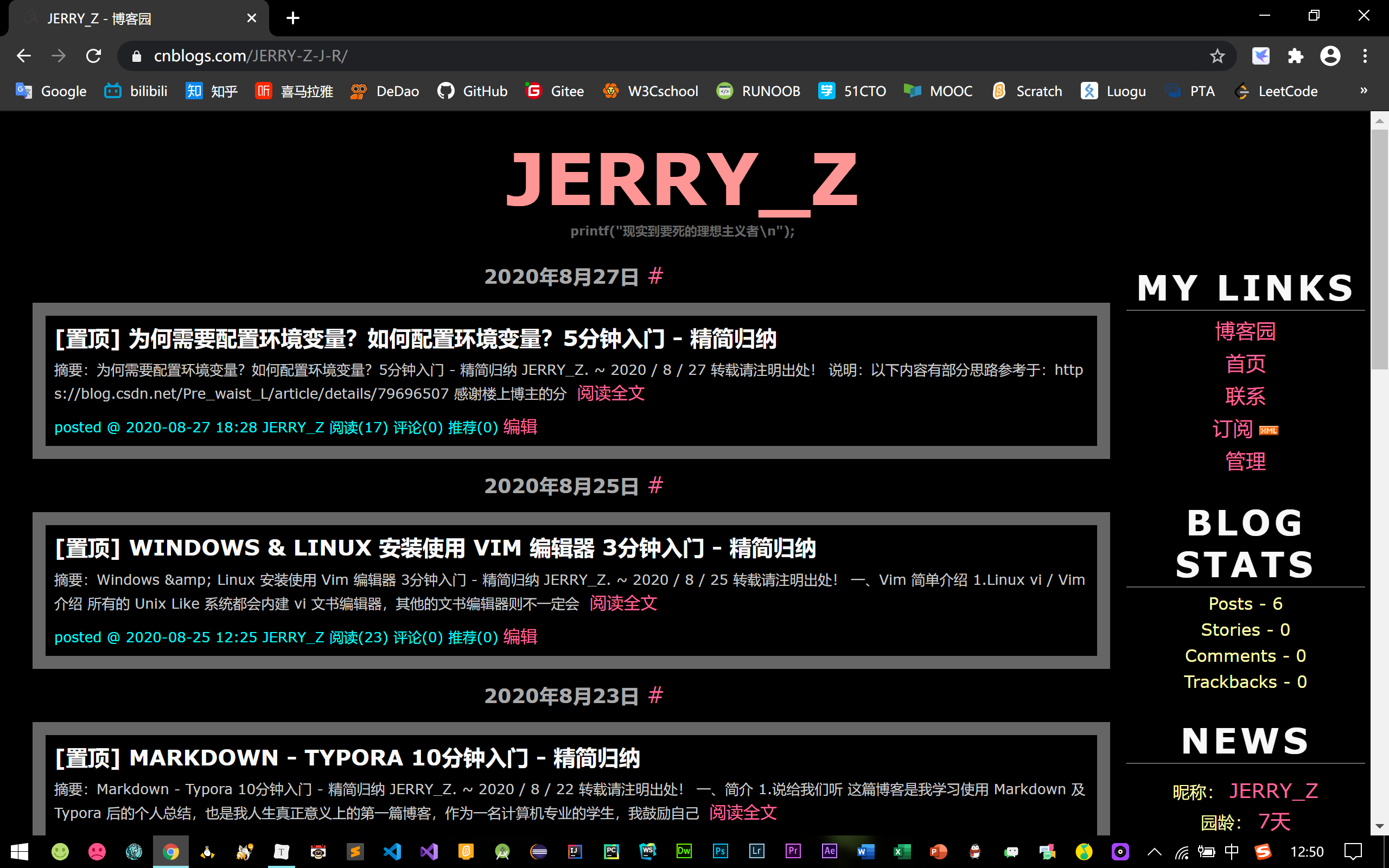This screenshot has height=868, width=1389.
Task: View site info via the lock icon
Action: tap(136, 56)
